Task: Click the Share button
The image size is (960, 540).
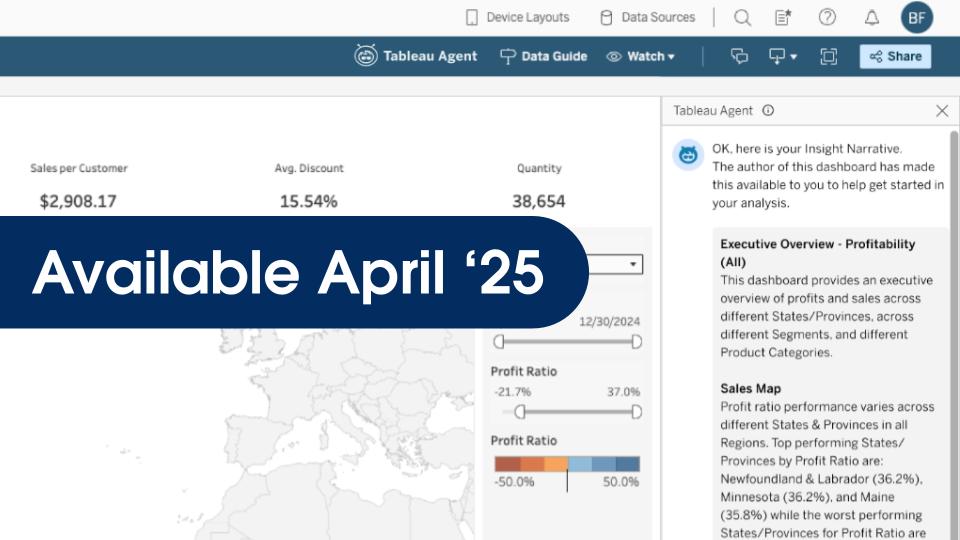Action: tap(895, 57)
